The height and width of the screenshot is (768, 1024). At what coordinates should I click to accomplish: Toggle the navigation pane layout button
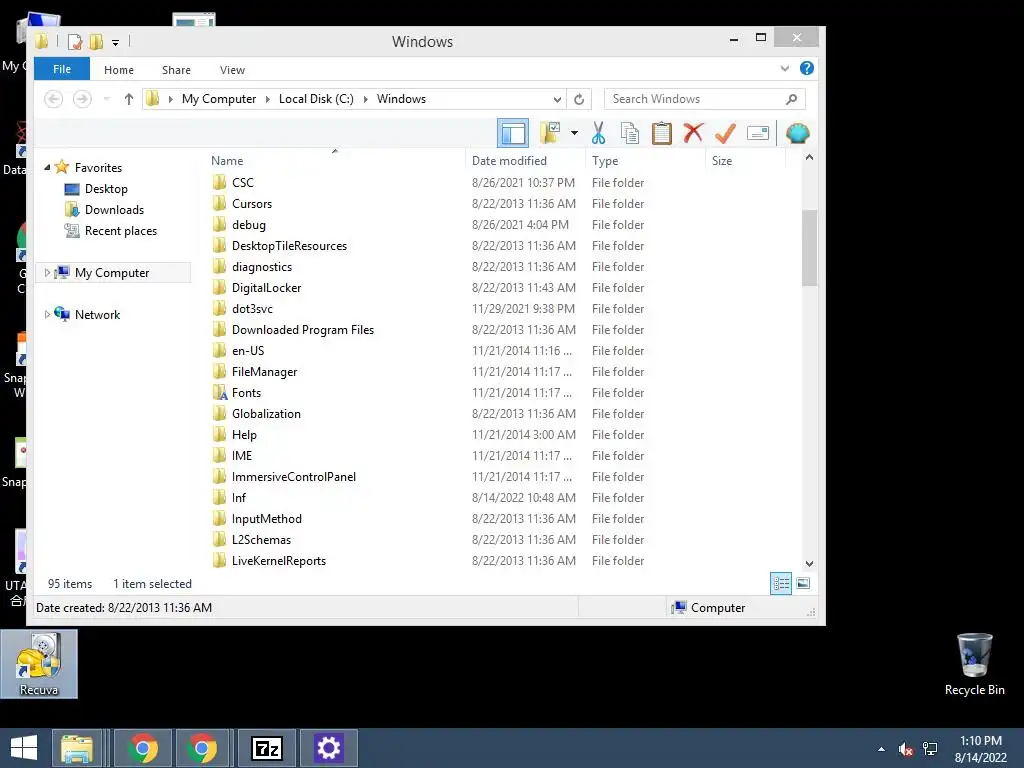[x=513, y=134]
